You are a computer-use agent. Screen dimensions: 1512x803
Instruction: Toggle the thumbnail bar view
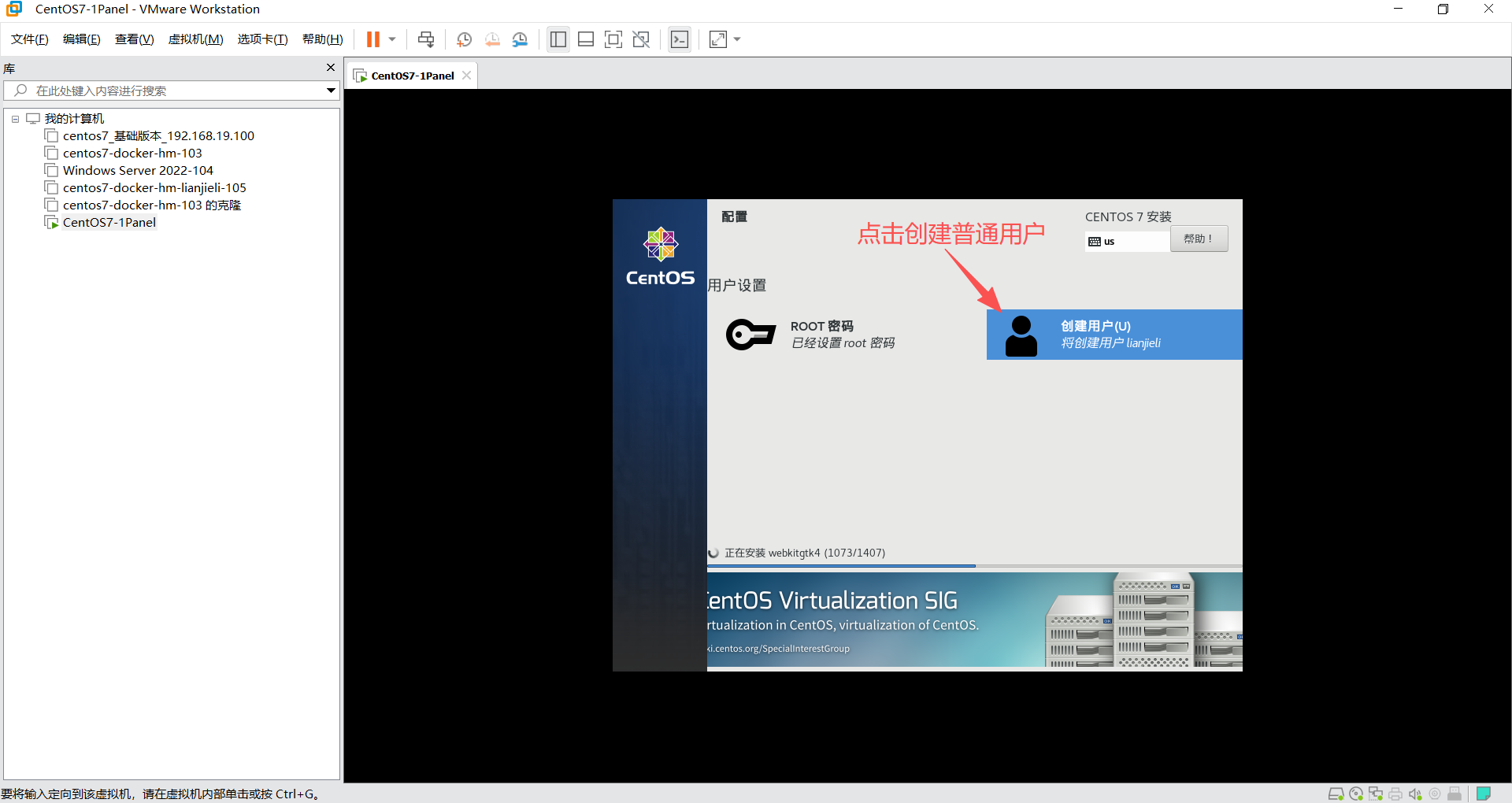click(x=586, y=39)
